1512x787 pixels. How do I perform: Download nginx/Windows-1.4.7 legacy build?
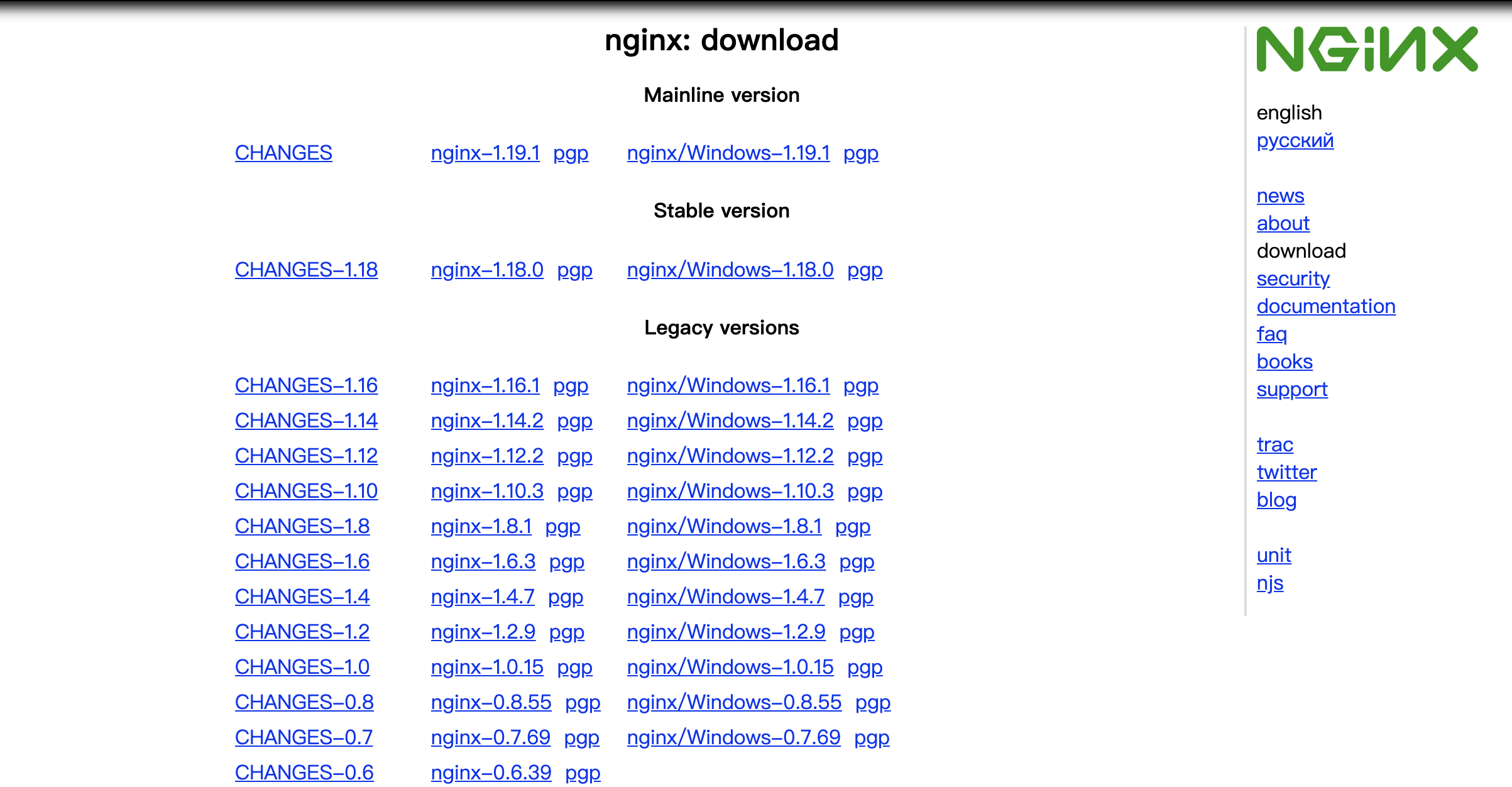click(726, 597)
